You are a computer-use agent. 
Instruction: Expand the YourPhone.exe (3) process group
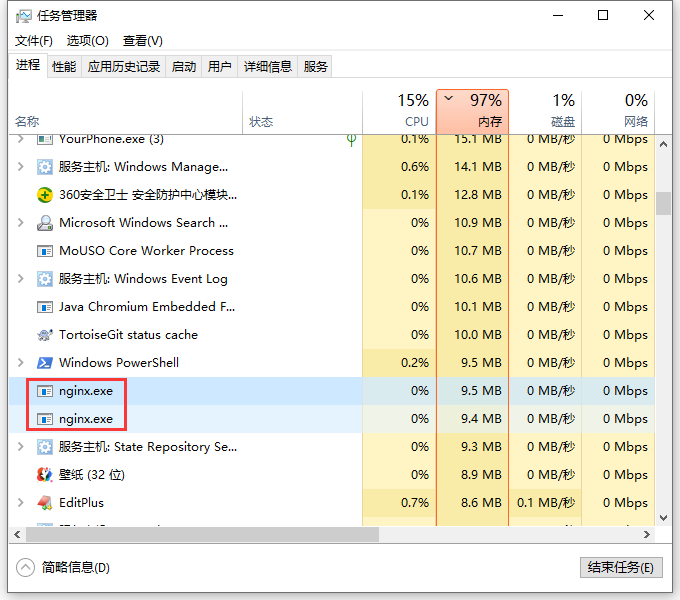tap(20, 139)
